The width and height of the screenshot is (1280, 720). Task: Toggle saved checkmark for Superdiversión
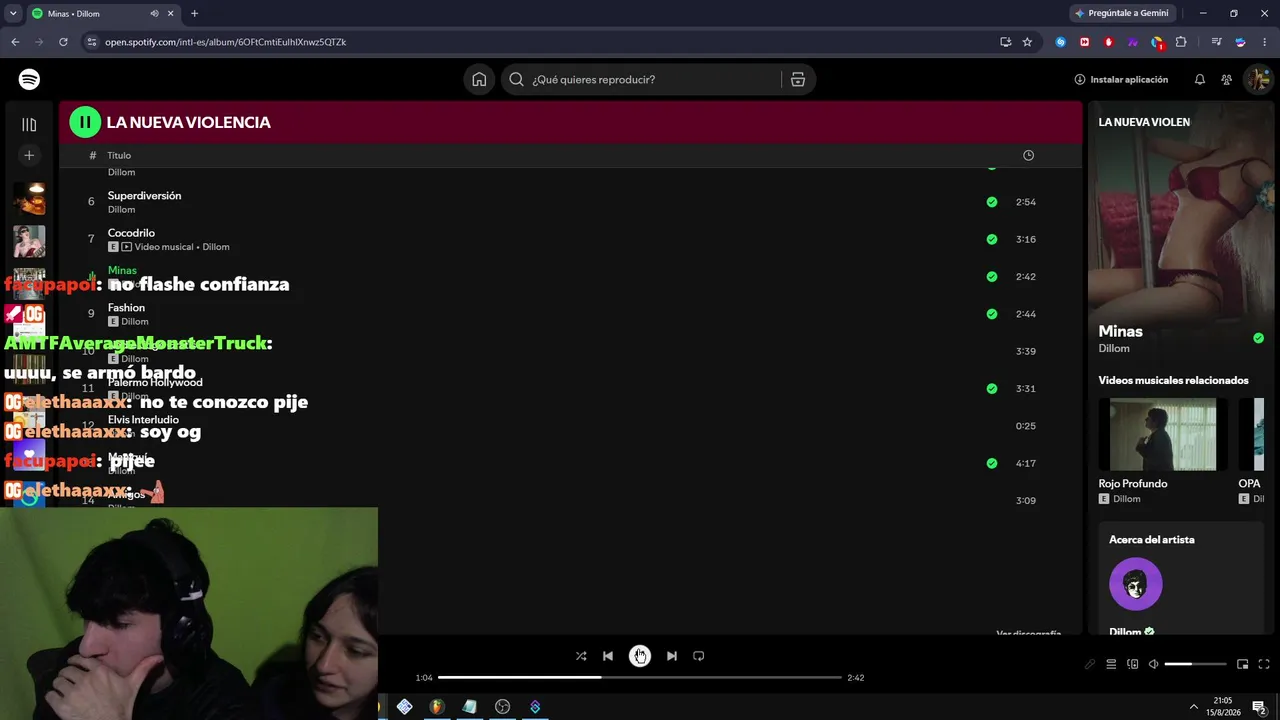pyautogui.click(x=992, y=202)
